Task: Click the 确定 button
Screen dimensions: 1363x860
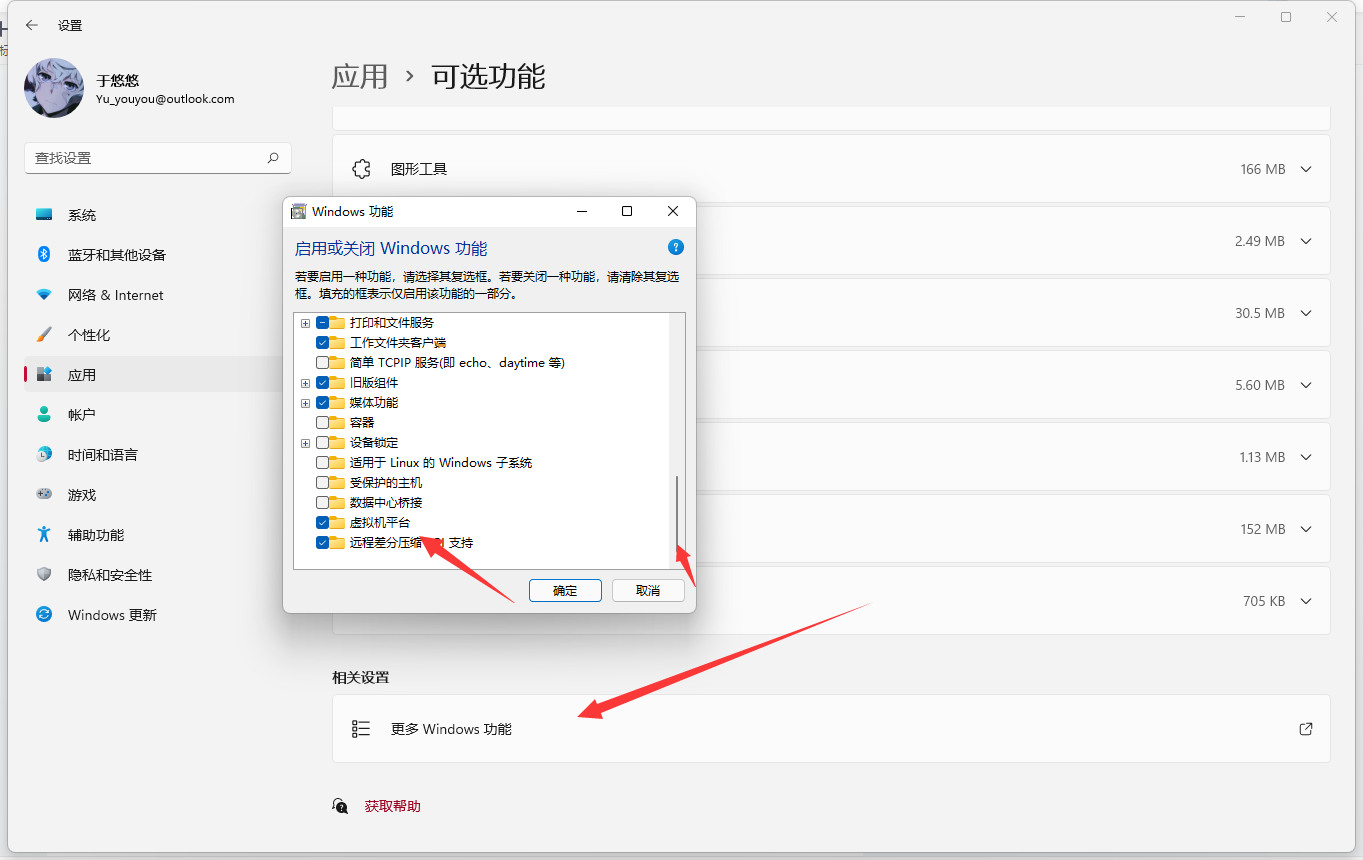Action: click(x=565, y=590)
